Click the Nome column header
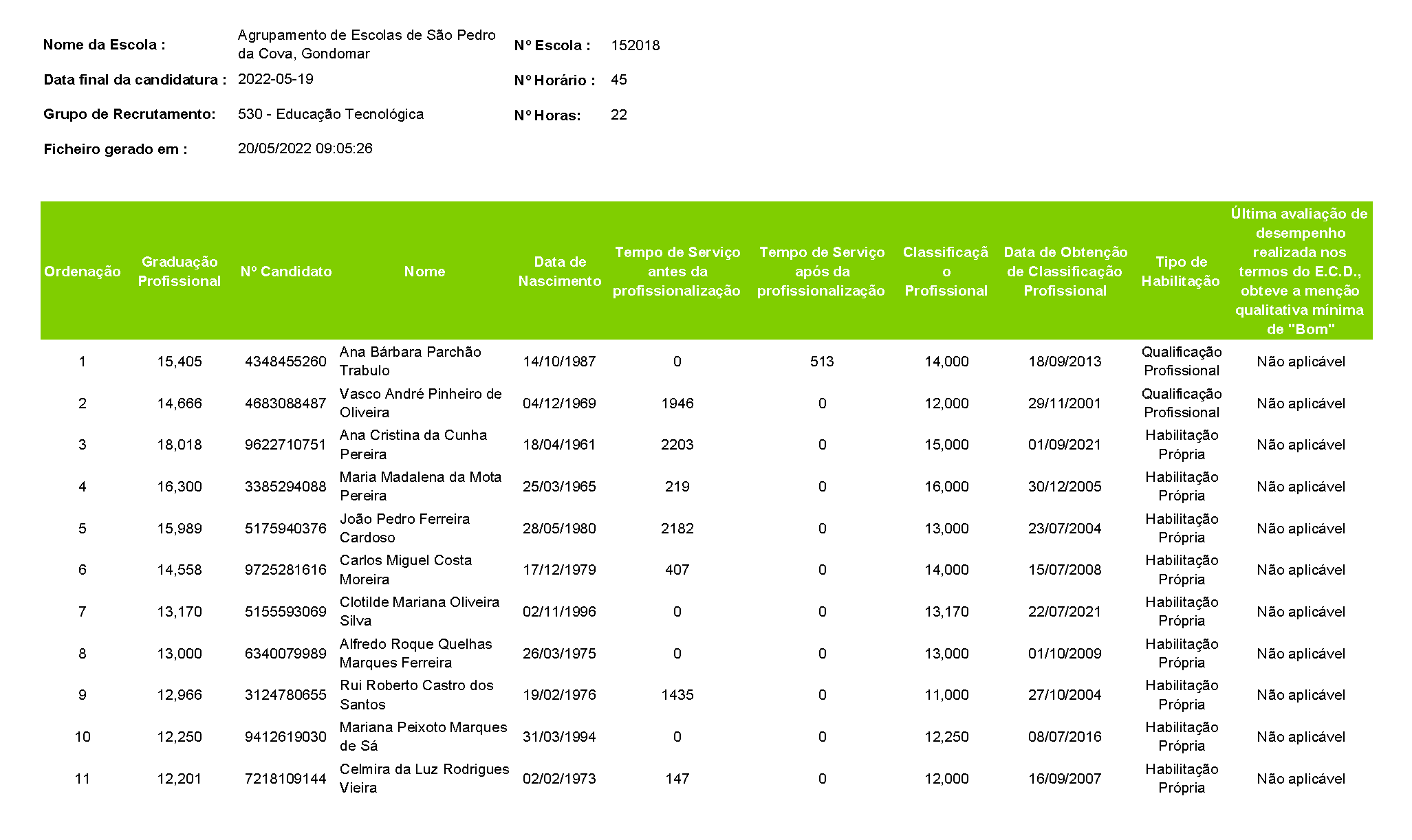1412x840 pixels. (424, 272)
